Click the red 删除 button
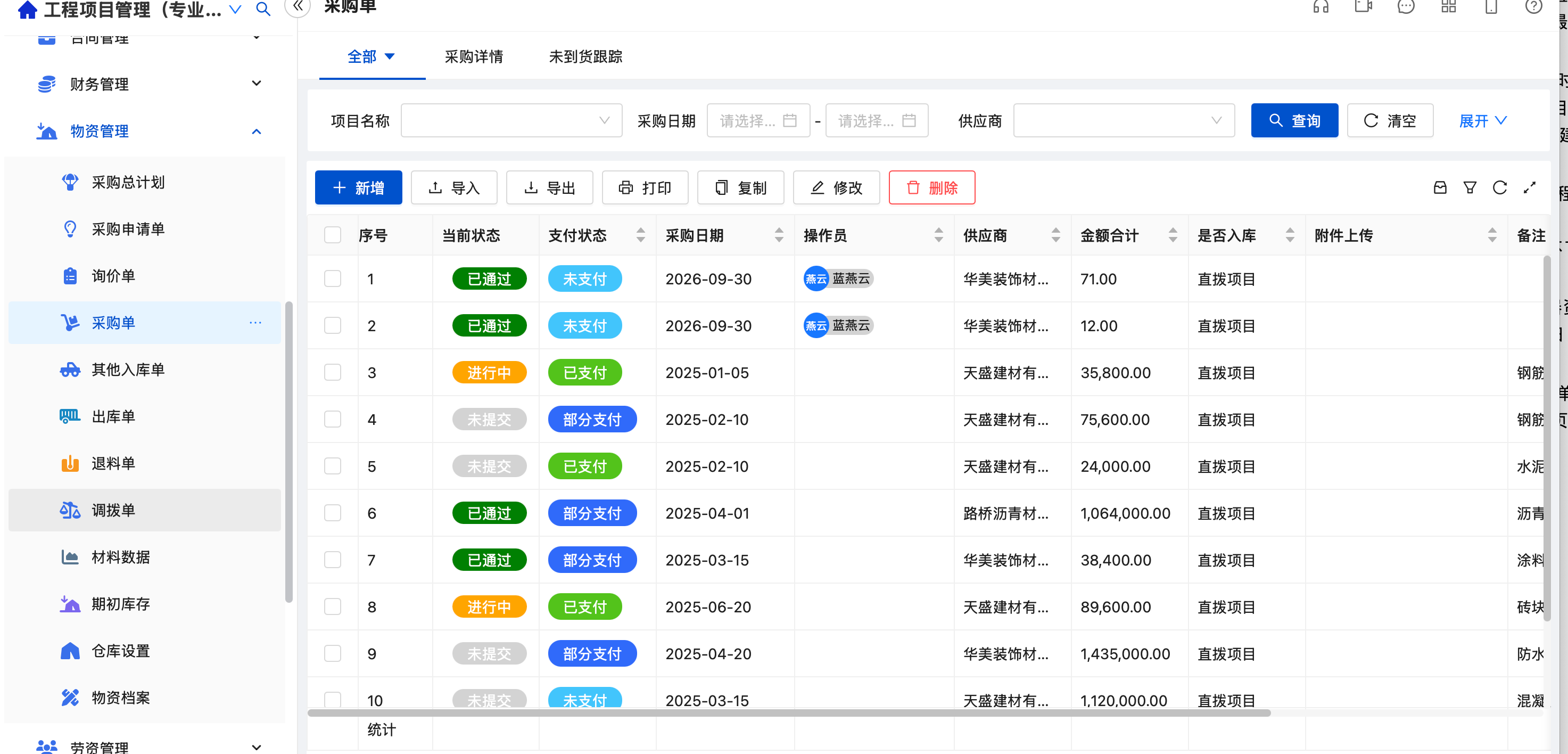1568x754 pixels. [932, 187]
